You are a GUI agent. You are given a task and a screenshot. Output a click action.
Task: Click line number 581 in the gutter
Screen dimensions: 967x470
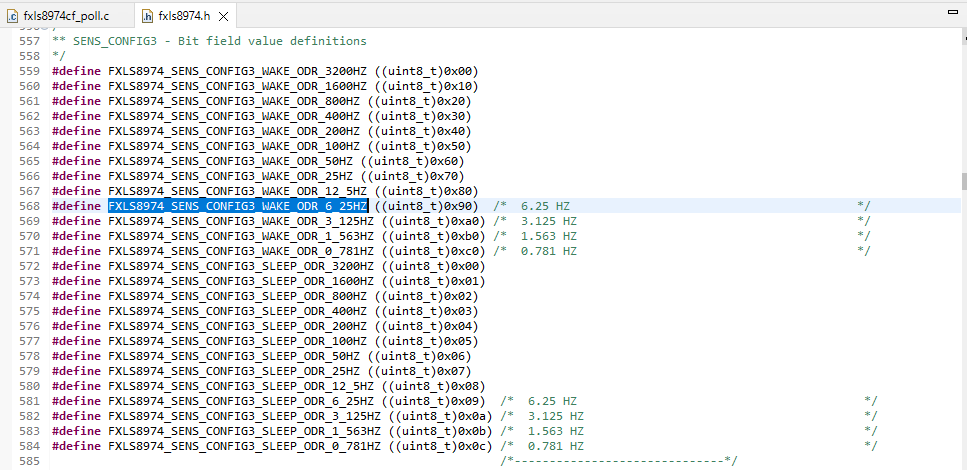[x=28, y=401]
